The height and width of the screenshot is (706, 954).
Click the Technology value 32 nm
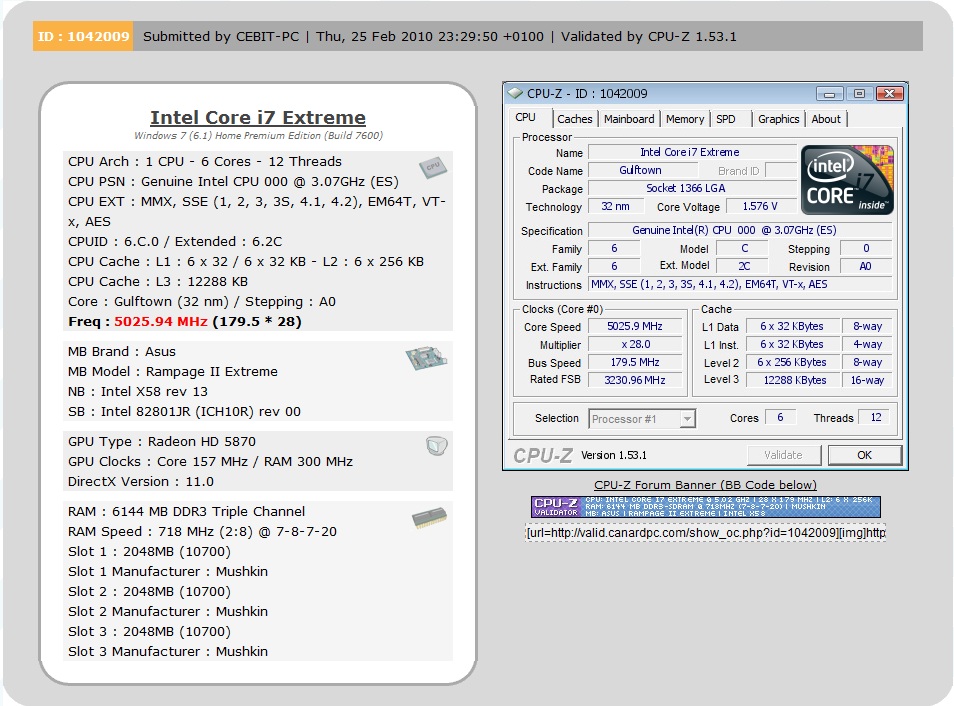point(615,206)
